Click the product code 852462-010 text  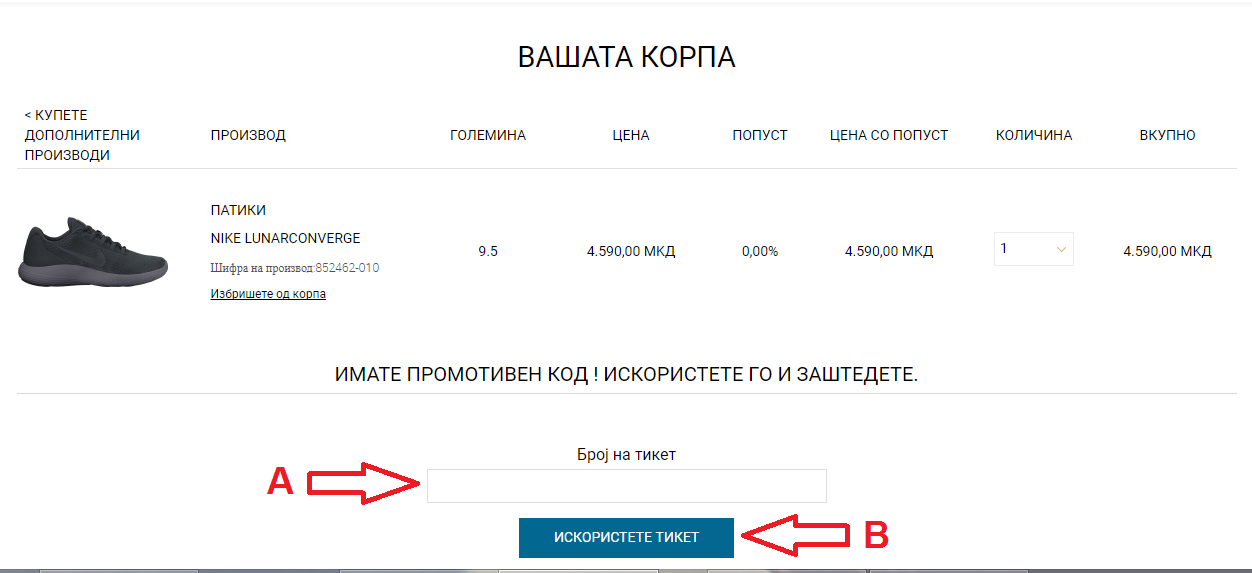tap(347, 268)
